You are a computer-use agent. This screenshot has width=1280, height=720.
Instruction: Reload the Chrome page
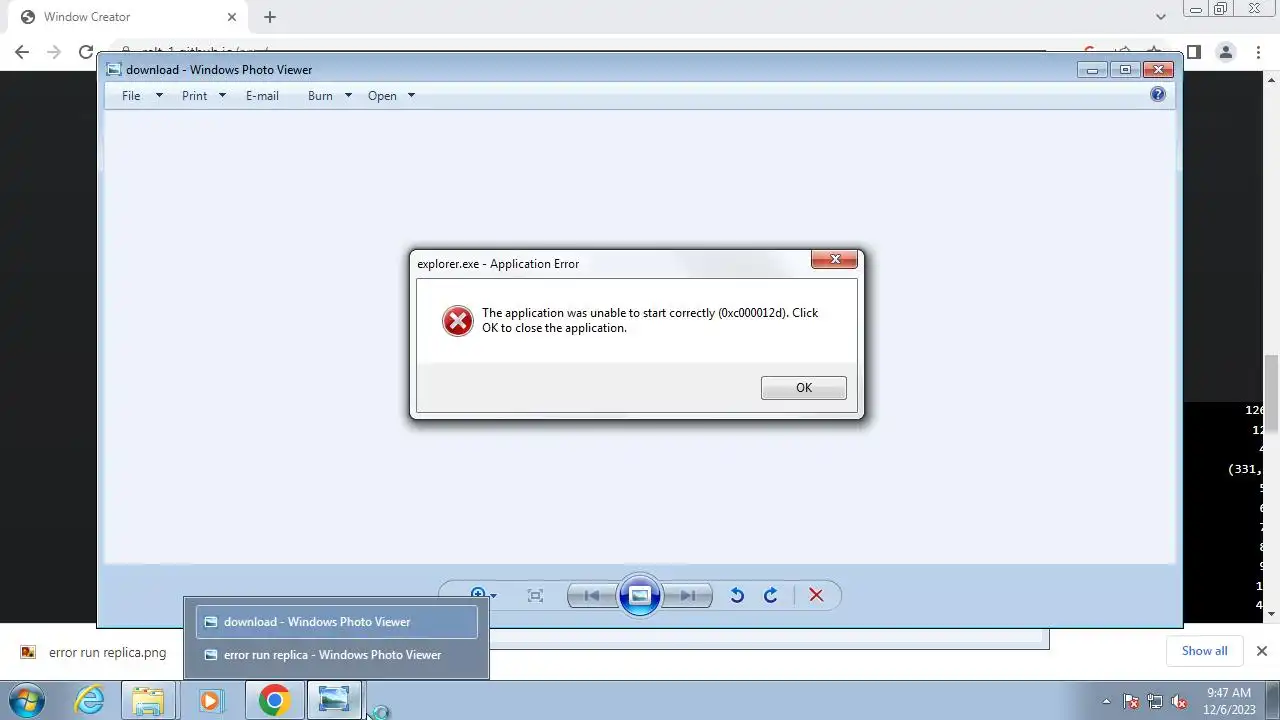[x=86, y=52]
